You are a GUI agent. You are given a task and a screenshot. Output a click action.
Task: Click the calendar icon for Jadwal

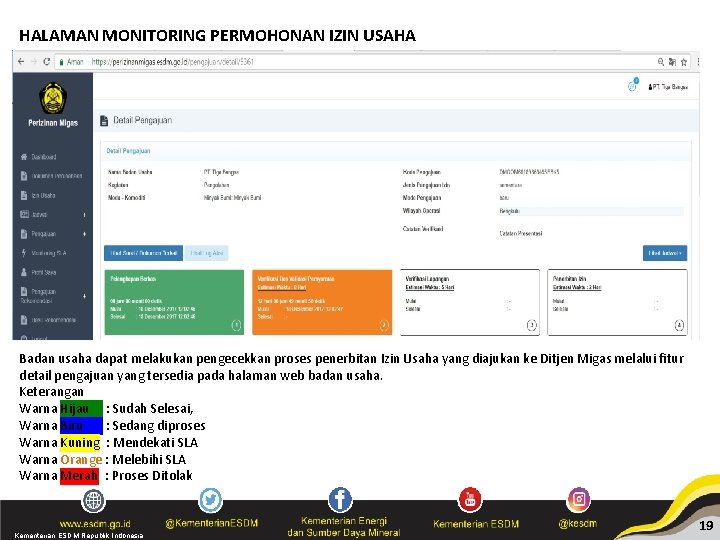(x=24, y=214)
